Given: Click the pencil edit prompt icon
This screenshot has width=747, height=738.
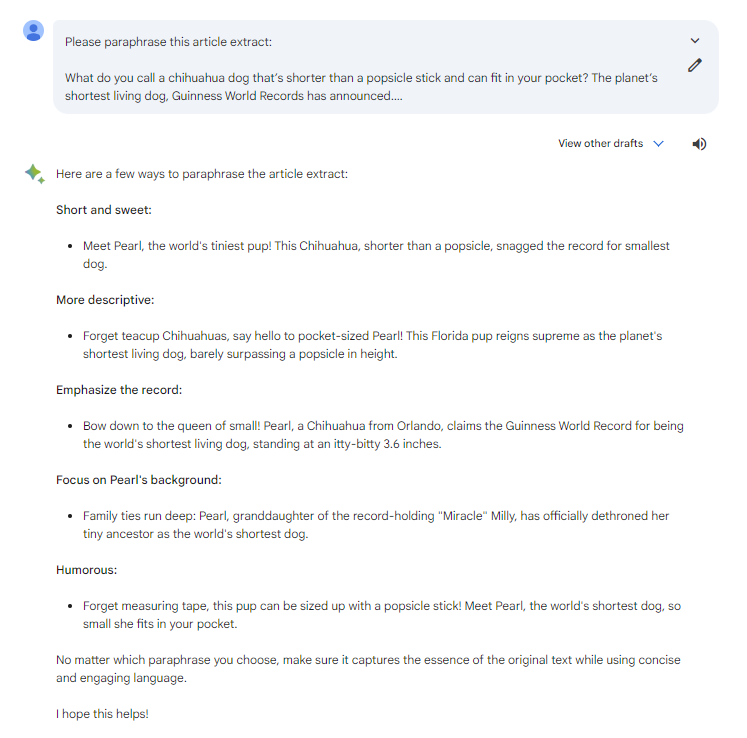Looking at the screenshot, I should pyautogui.click(x=695, y=65).
